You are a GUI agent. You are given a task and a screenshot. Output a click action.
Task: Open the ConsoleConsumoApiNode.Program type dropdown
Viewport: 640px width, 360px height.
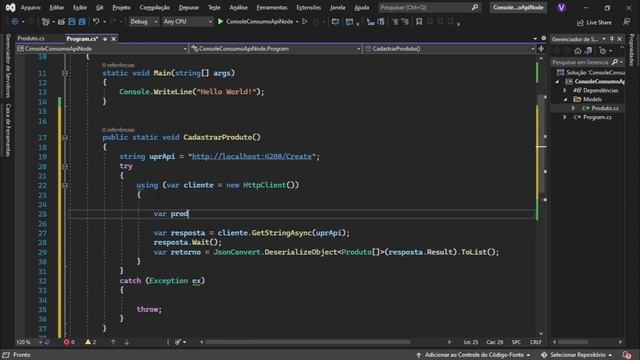point(276,49)
